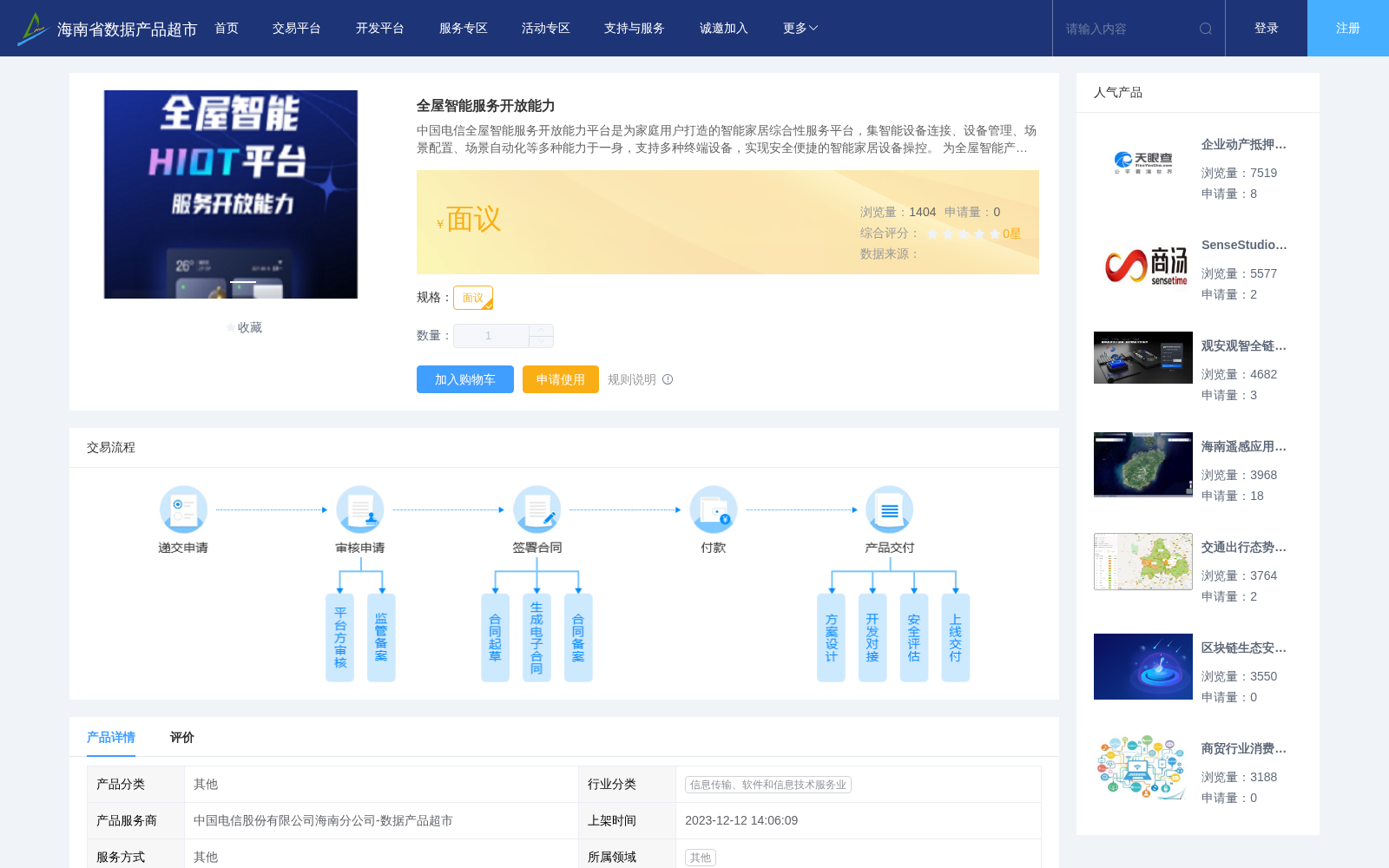1389x868 pixels.
Task: Click the quantity input box
Action: click(491, 336)
